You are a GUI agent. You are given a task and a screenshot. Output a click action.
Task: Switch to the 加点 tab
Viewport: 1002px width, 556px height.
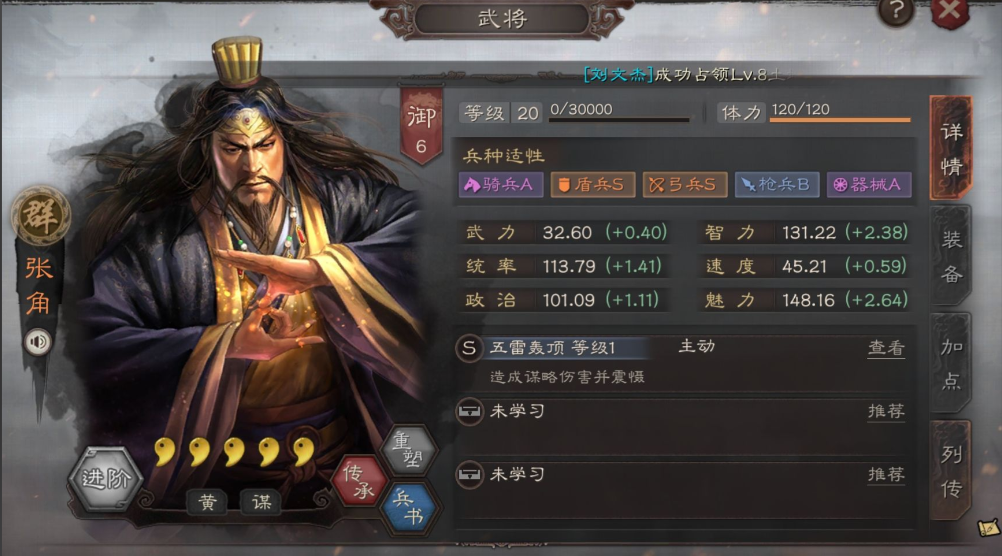952,364
